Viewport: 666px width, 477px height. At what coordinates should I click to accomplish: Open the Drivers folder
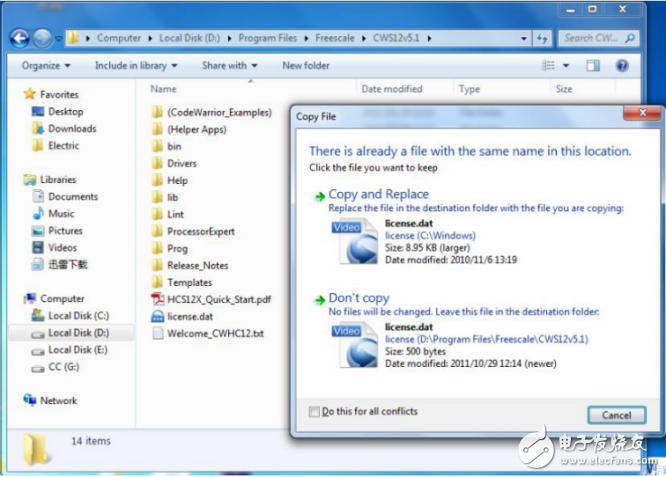tap(181, 163)
